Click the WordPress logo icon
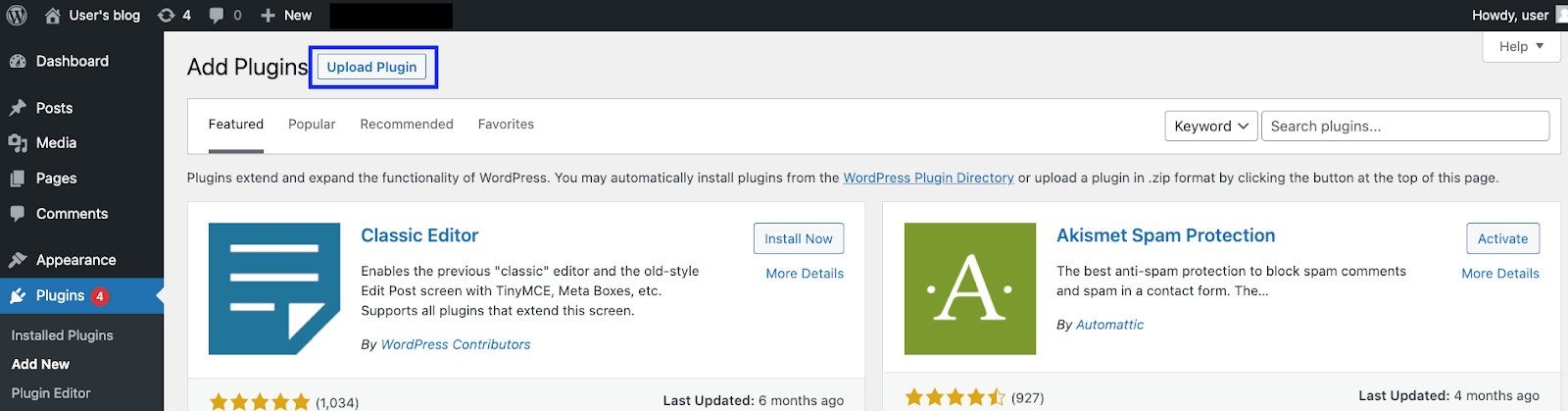The height and width of the screenshot is (411, 1568). click(x=17, y=16)
